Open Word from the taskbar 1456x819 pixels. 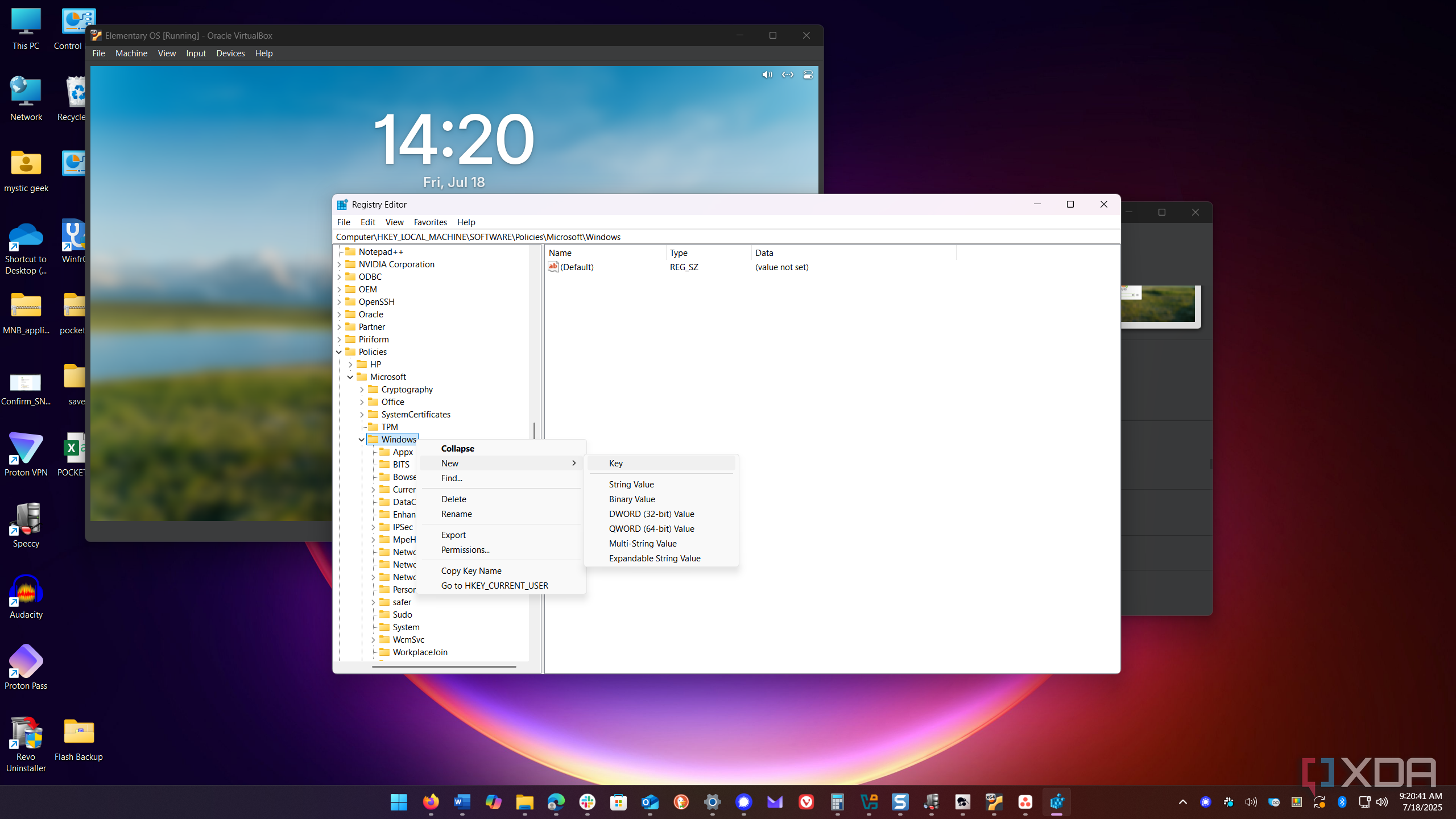[x=462, y=802]
